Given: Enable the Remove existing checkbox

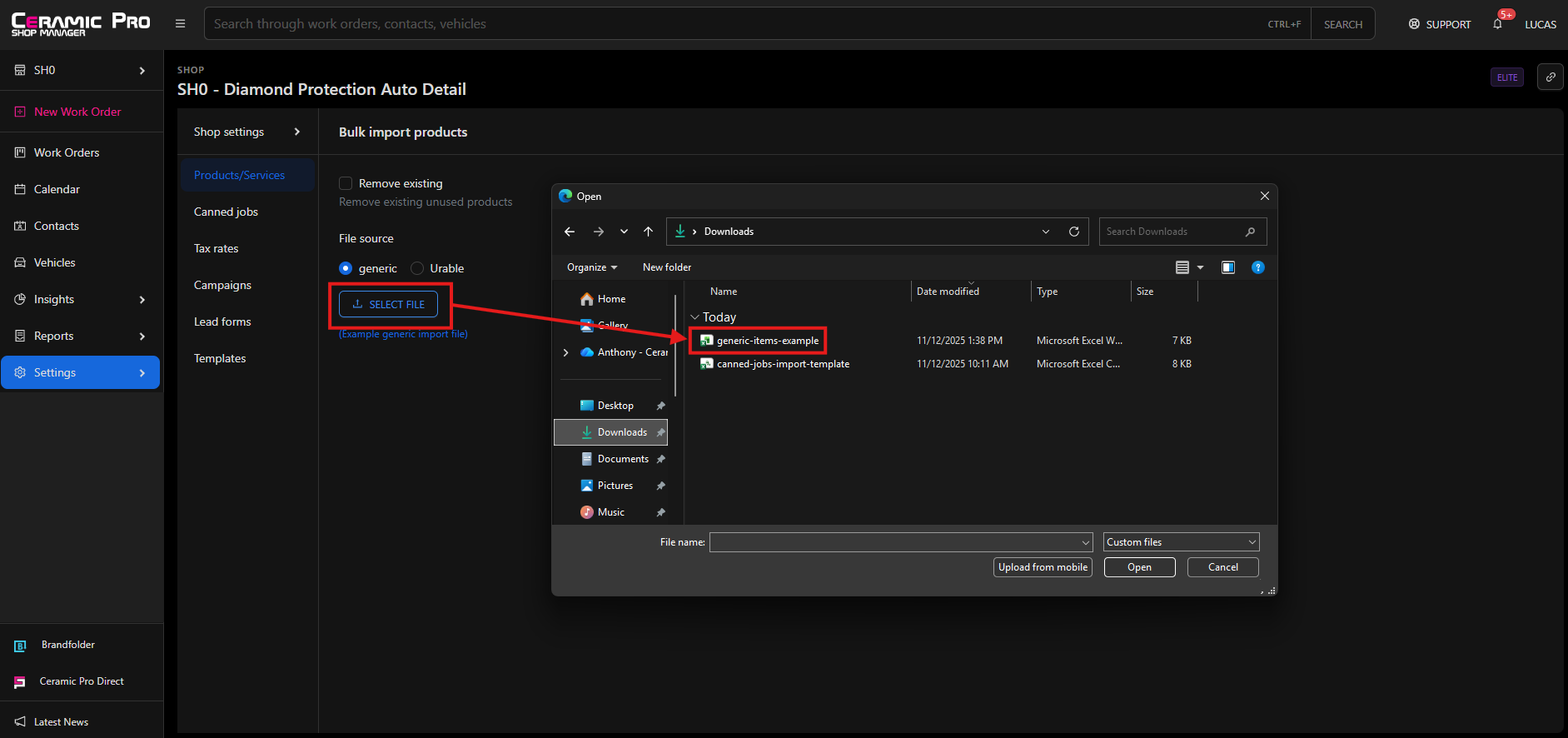Looking at the screenshot, I should [346, 183].
